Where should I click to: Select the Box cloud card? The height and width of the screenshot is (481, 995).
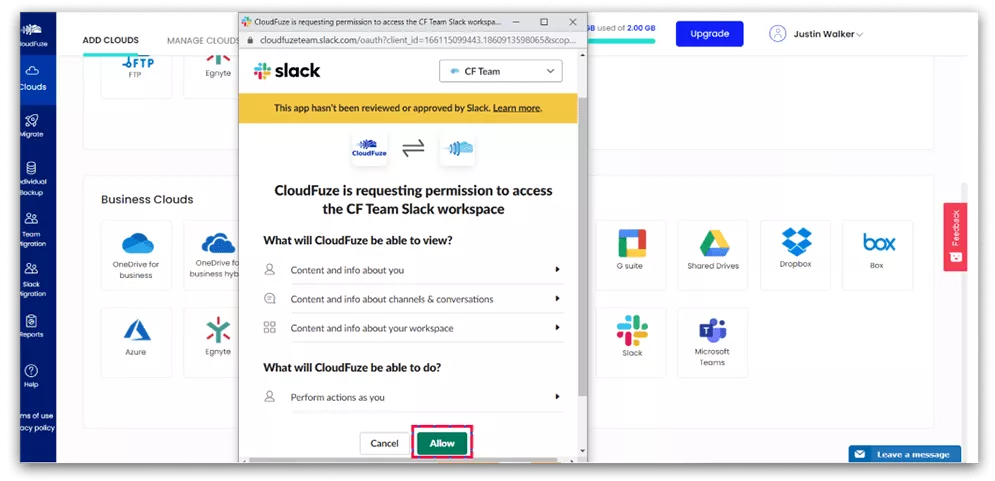coord(878,255)
